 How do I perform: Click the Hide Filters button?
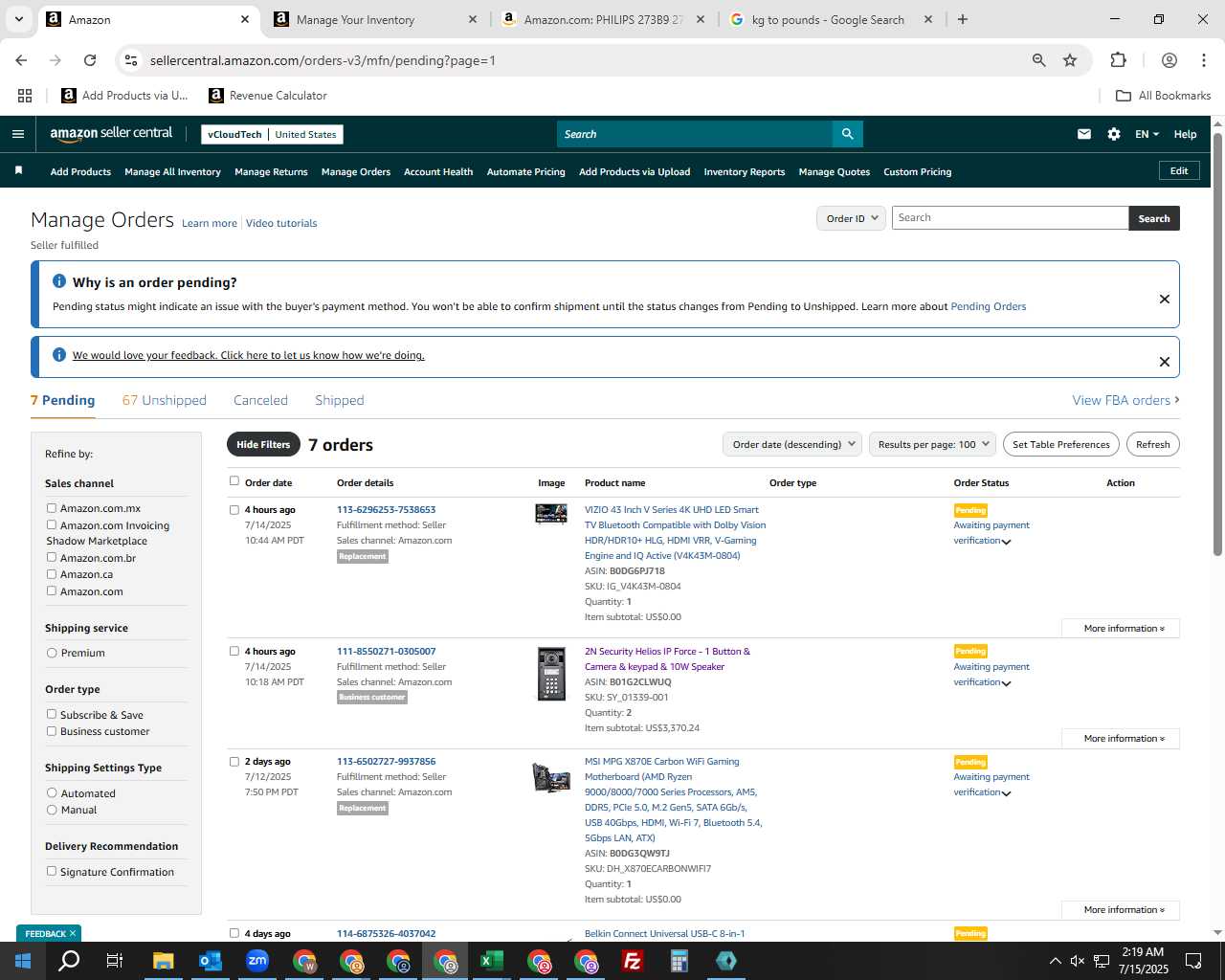(x=263, y=444)
